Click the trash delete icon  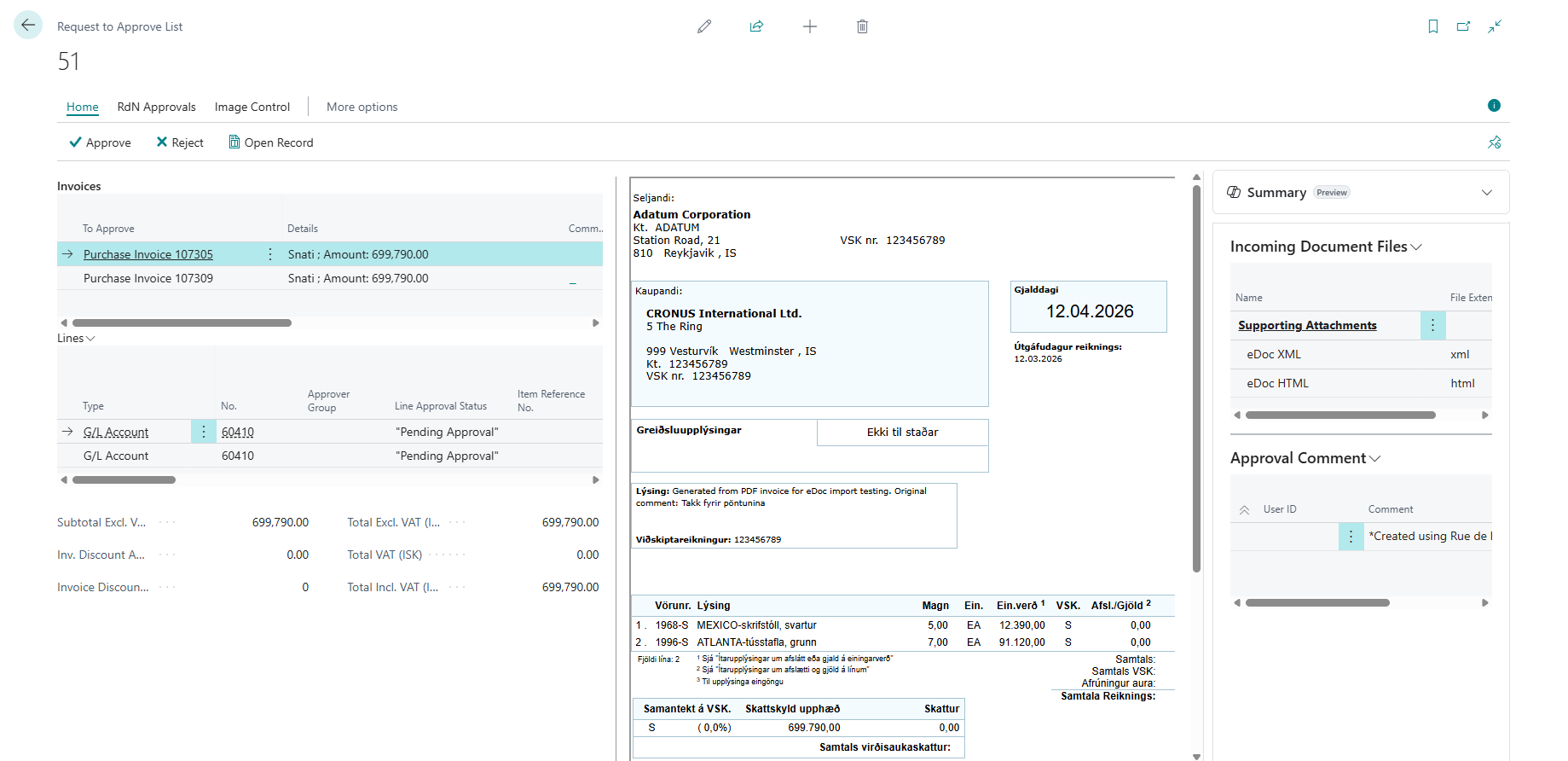tap(862, 26)
